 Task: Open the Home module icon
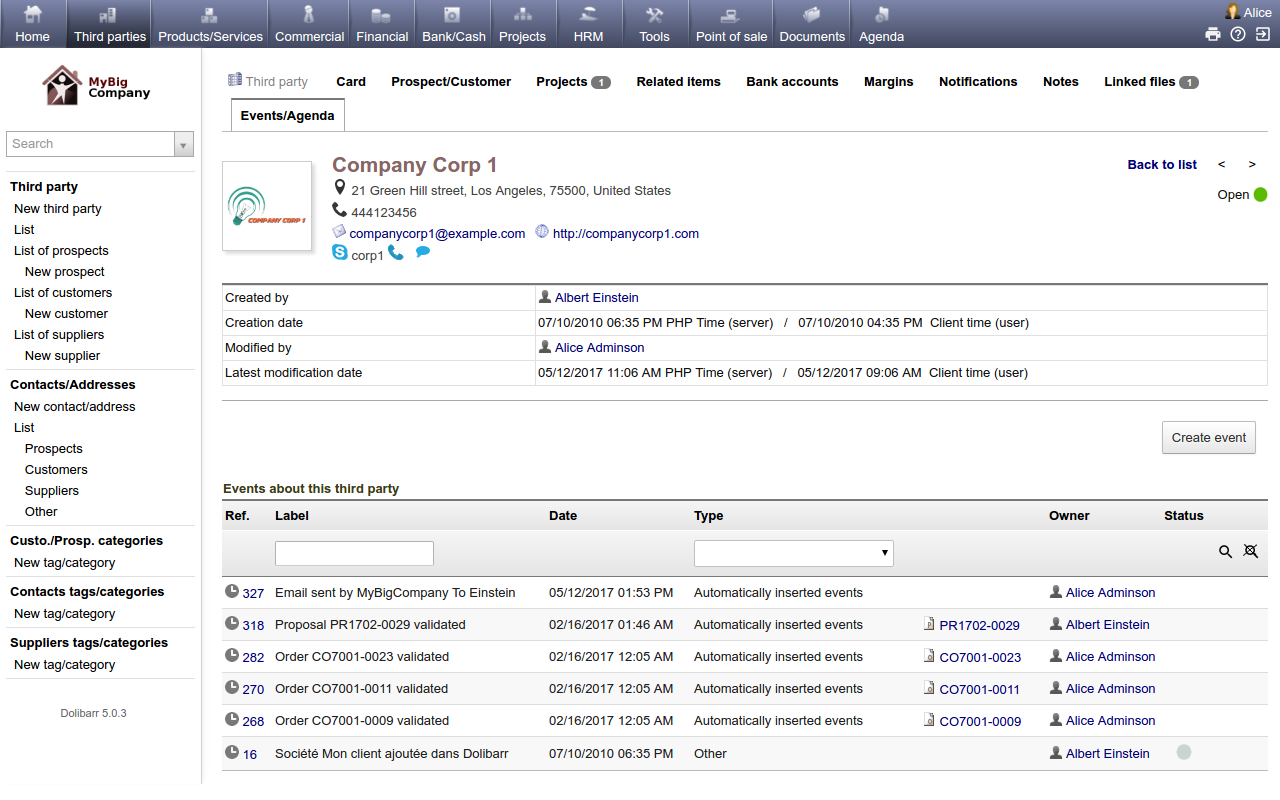point(32,15)
